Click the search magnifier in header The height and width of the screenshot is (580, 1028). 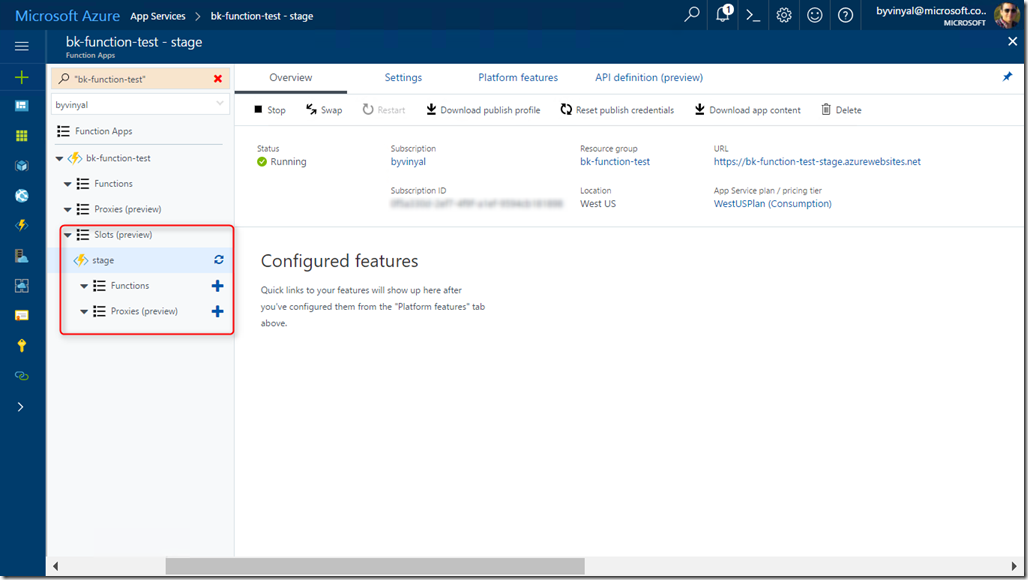[692, 15]
